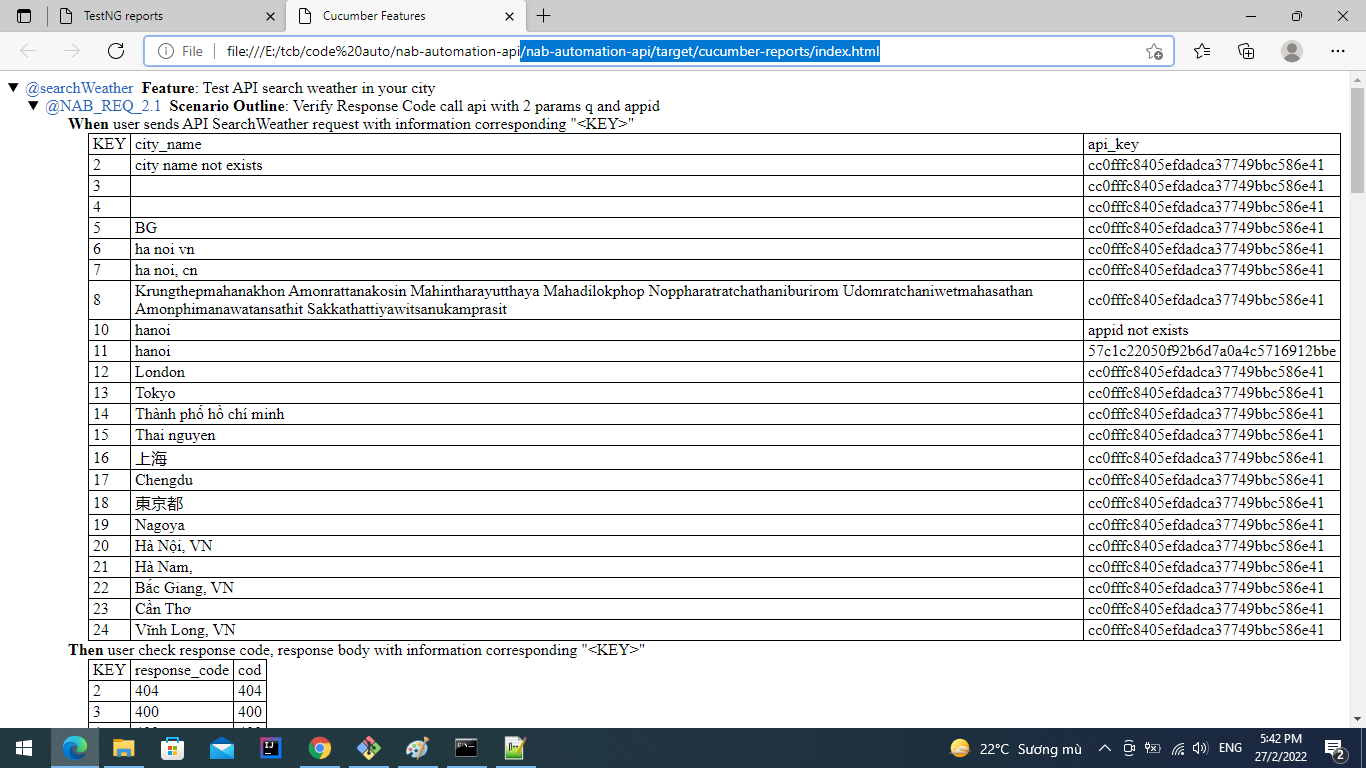Image resolution: width=1366 pixels, height=768 pixels.
Task: Click the @searchWeather tag
Action: tap(79, 88)
